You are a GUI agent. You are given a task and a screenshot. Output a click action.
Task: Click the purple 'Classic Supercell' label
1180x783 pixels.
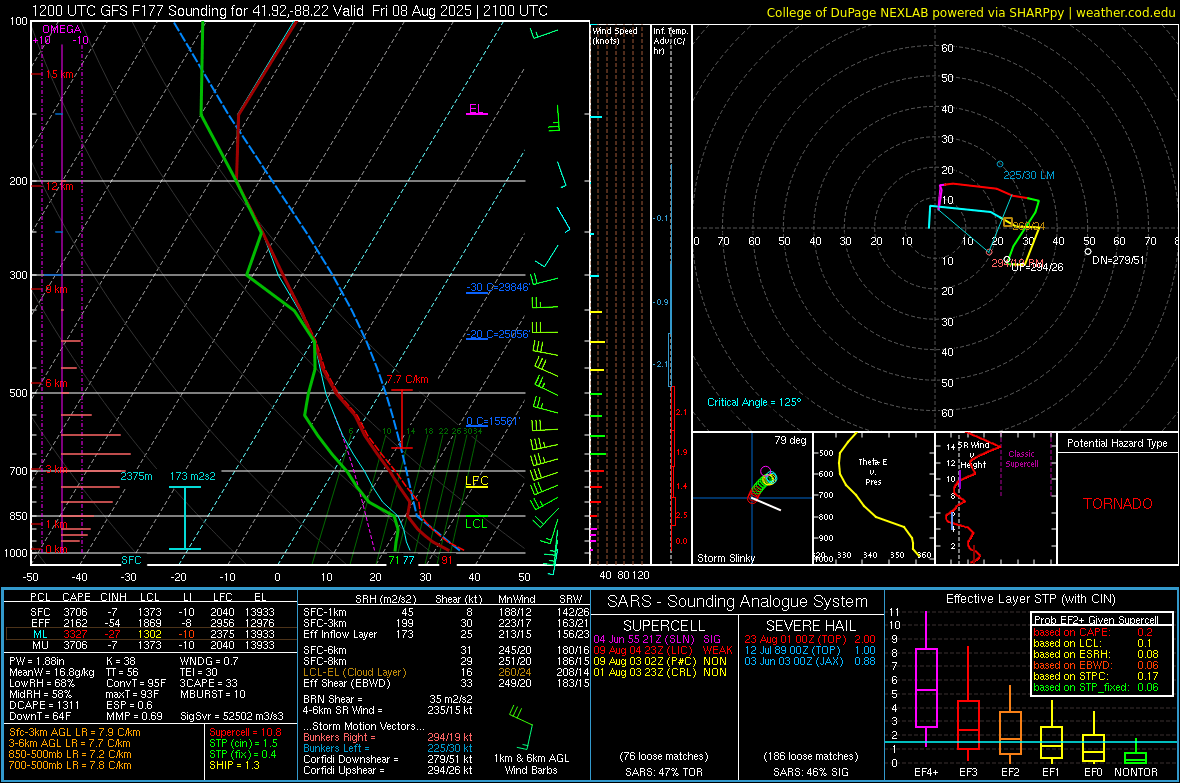click(x=1022, y=459)
